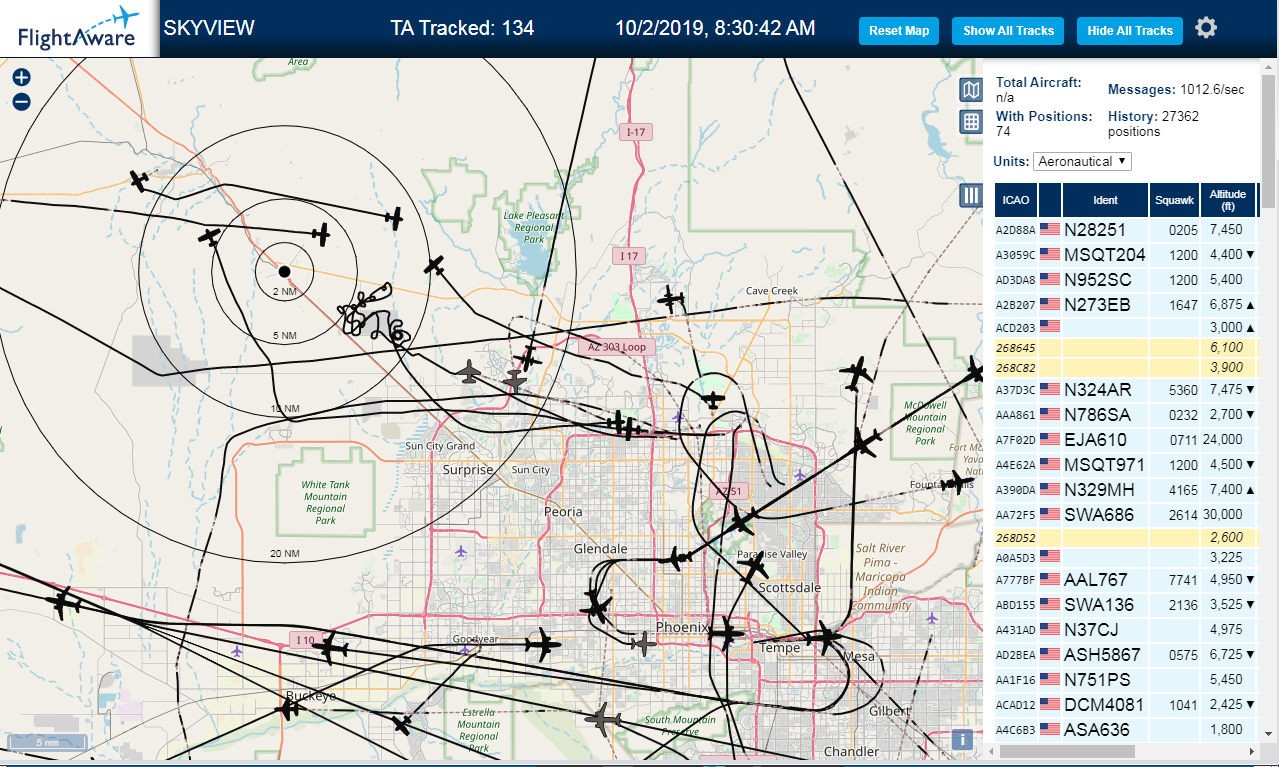
Task: Click the right arrow of the horizontal scrollbar
Action: click(x=1253, y=751)
